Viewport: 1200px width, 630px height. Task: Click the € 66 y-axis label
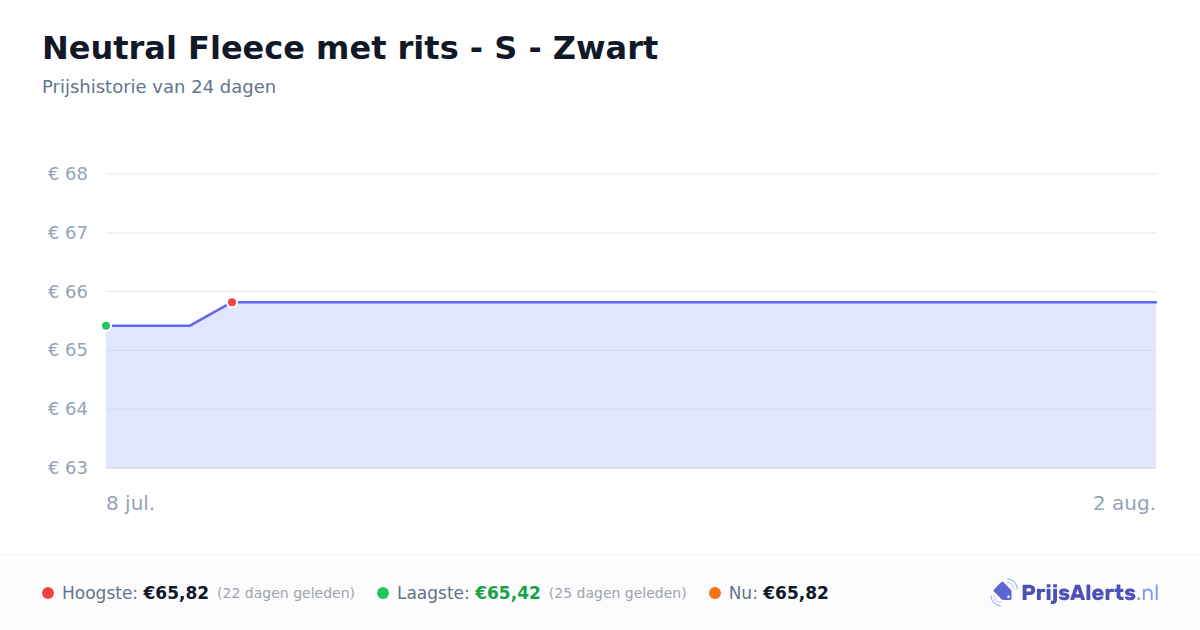[x=68, y=292]
